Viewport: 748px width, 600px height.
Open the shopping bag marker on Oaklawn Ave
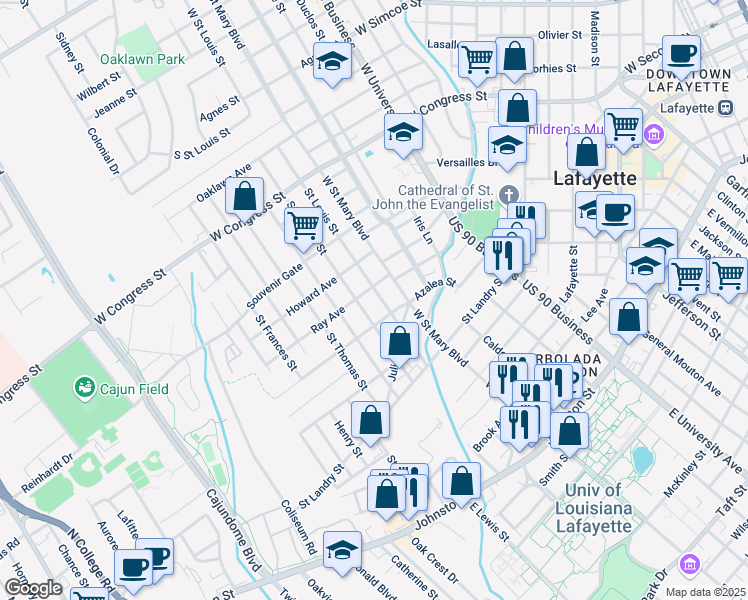(244, 197)
